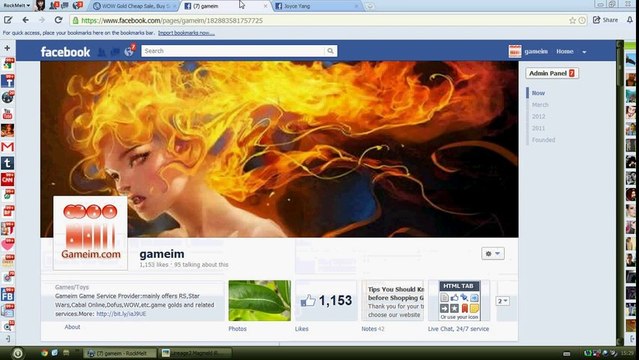639x360 pixels.
Task: Click the Facebook logo
Action: pyautogui.click(x=65, y=52)
